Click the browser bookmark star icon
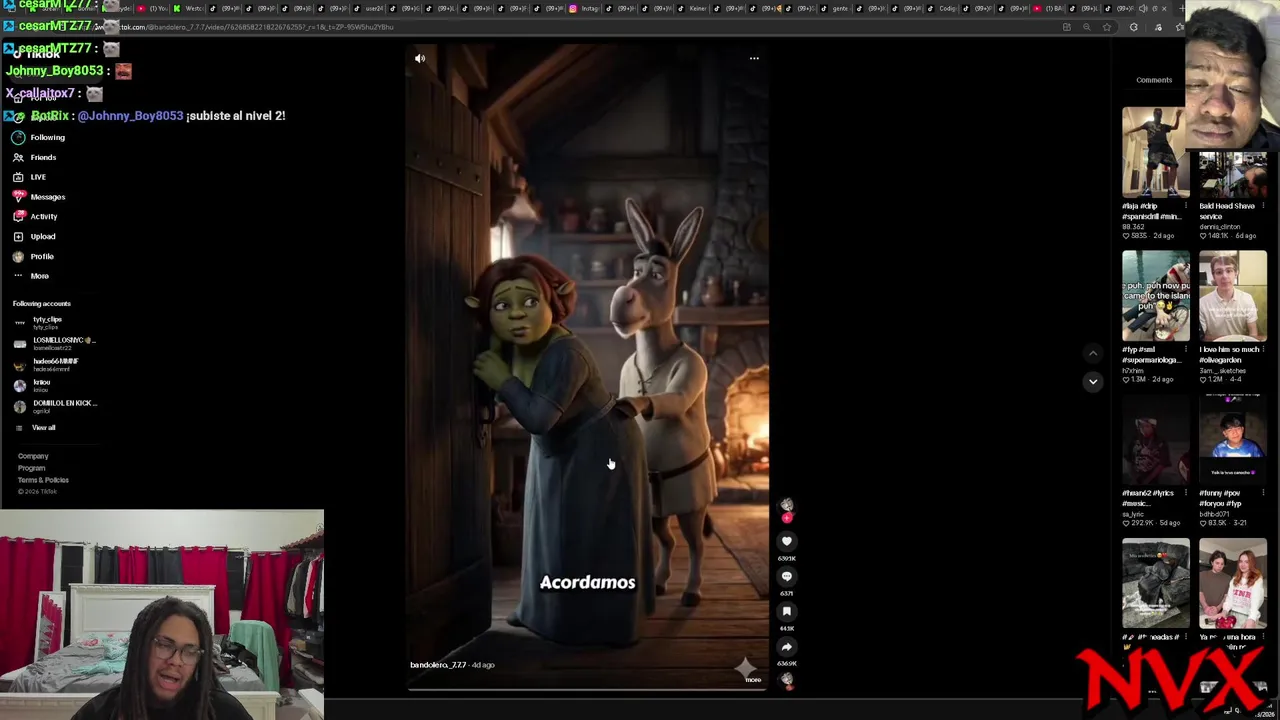The image size is (1280, 720). [x=1107, y=27]
